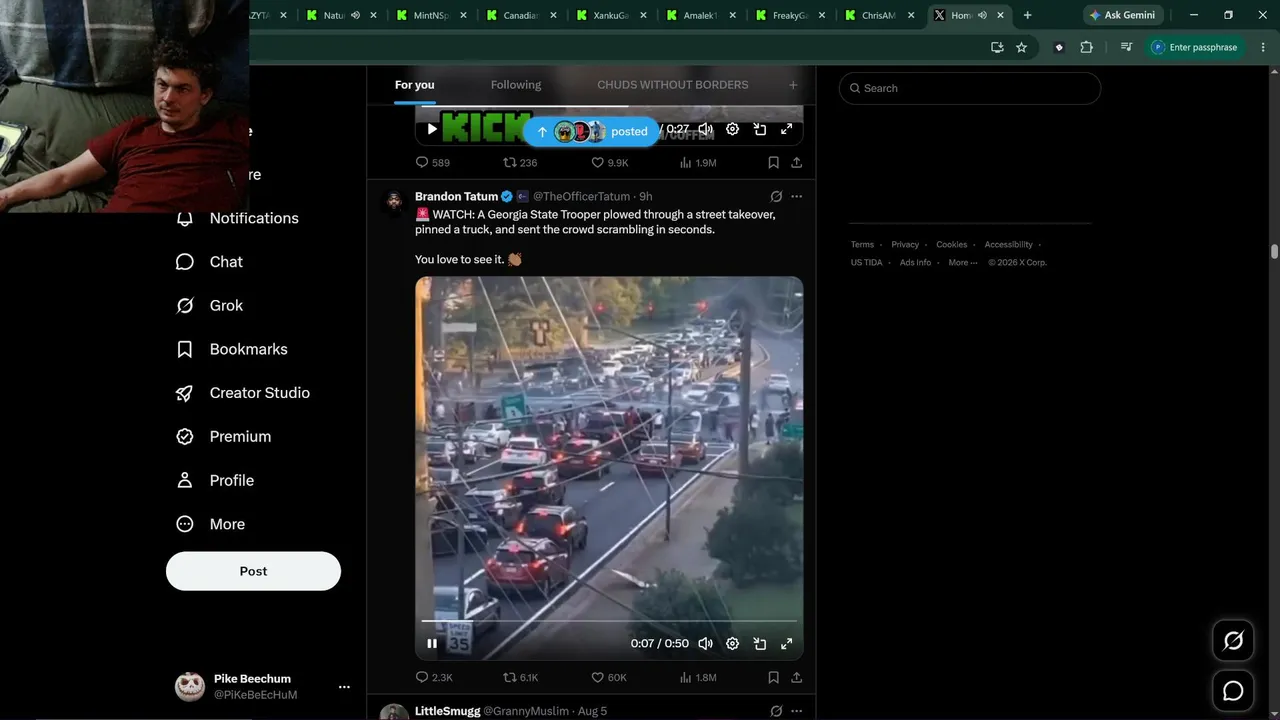
Task: Switch to the Following tab
Action: point(516,85)
